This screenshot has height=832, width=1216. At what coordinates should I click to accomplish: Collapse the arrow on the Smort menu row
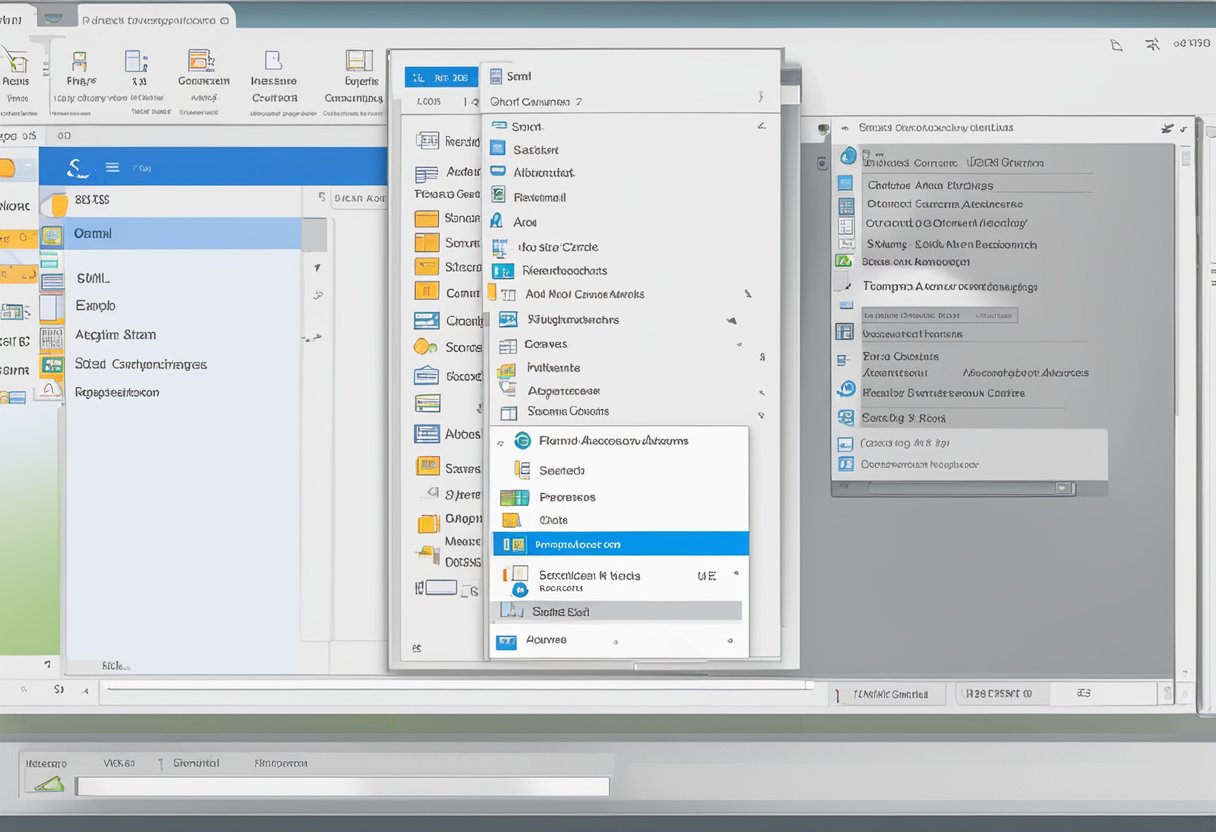761,126
